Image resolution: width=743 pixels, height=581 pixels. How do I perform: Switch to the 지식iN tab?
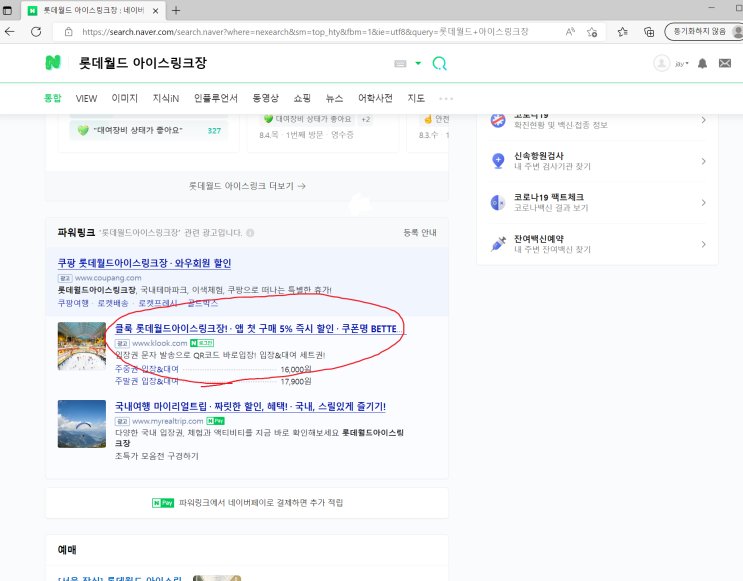point(165,98)
